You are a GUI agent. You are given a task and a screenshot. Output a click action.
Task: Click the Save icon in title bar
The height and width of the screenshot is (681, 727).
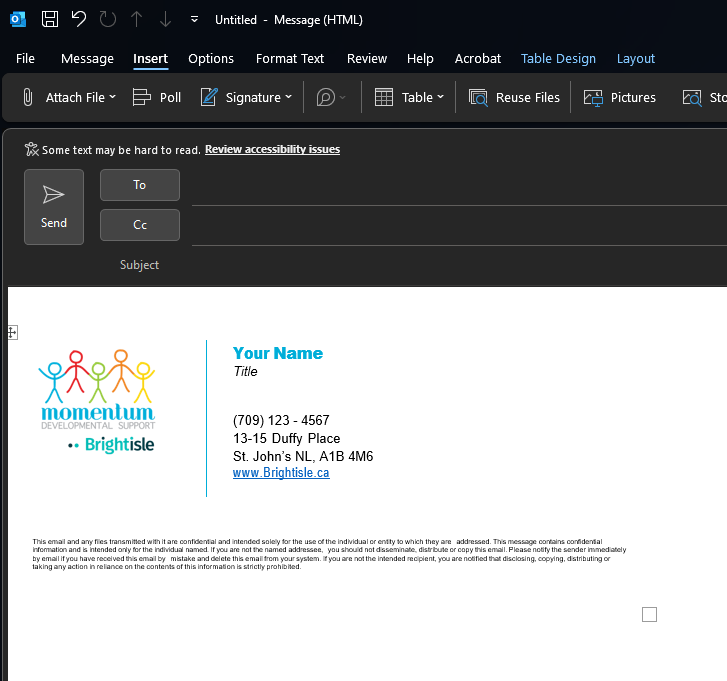tap(50, 19)
